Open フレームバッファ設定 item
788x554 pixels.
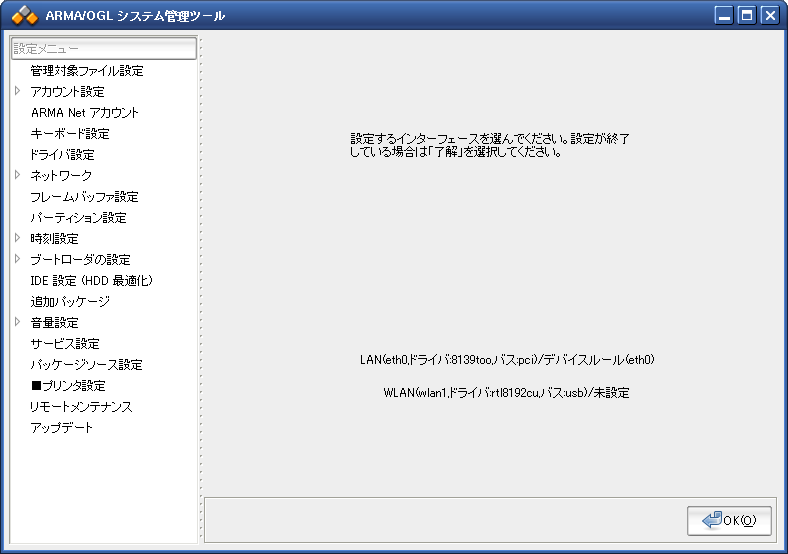coord(84,197)
